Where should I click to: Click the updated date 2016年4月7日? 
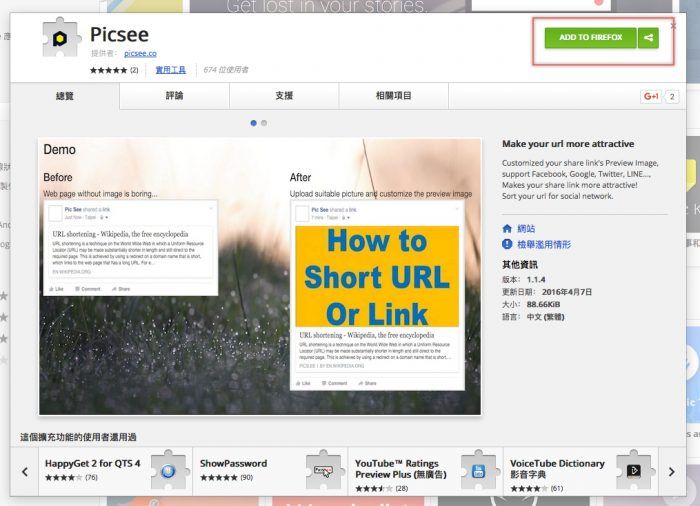(x=567, y=292)
